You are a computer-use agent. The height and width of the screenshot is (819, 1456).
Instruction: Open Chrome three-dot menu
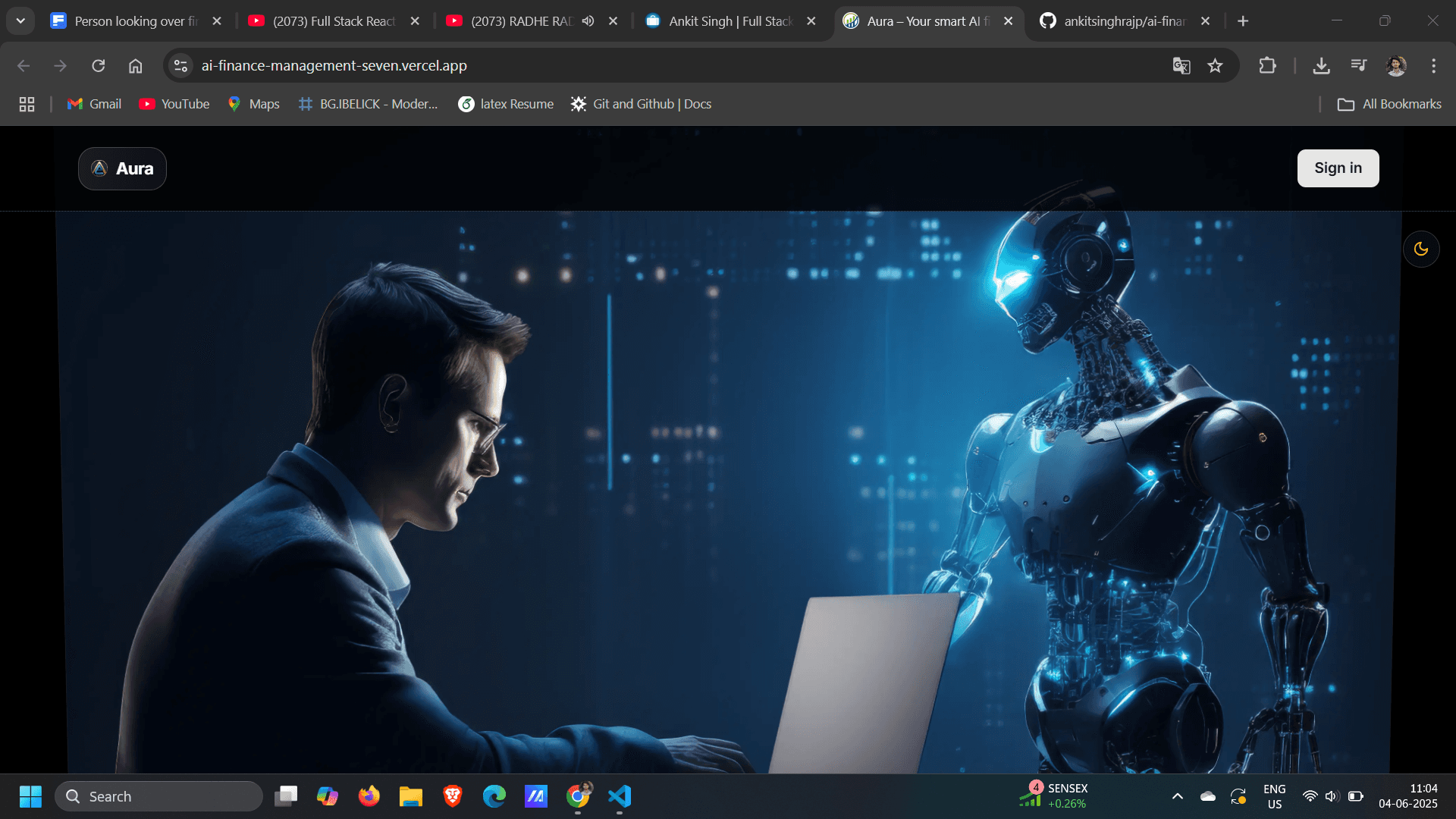click(x=1433, y=66)
